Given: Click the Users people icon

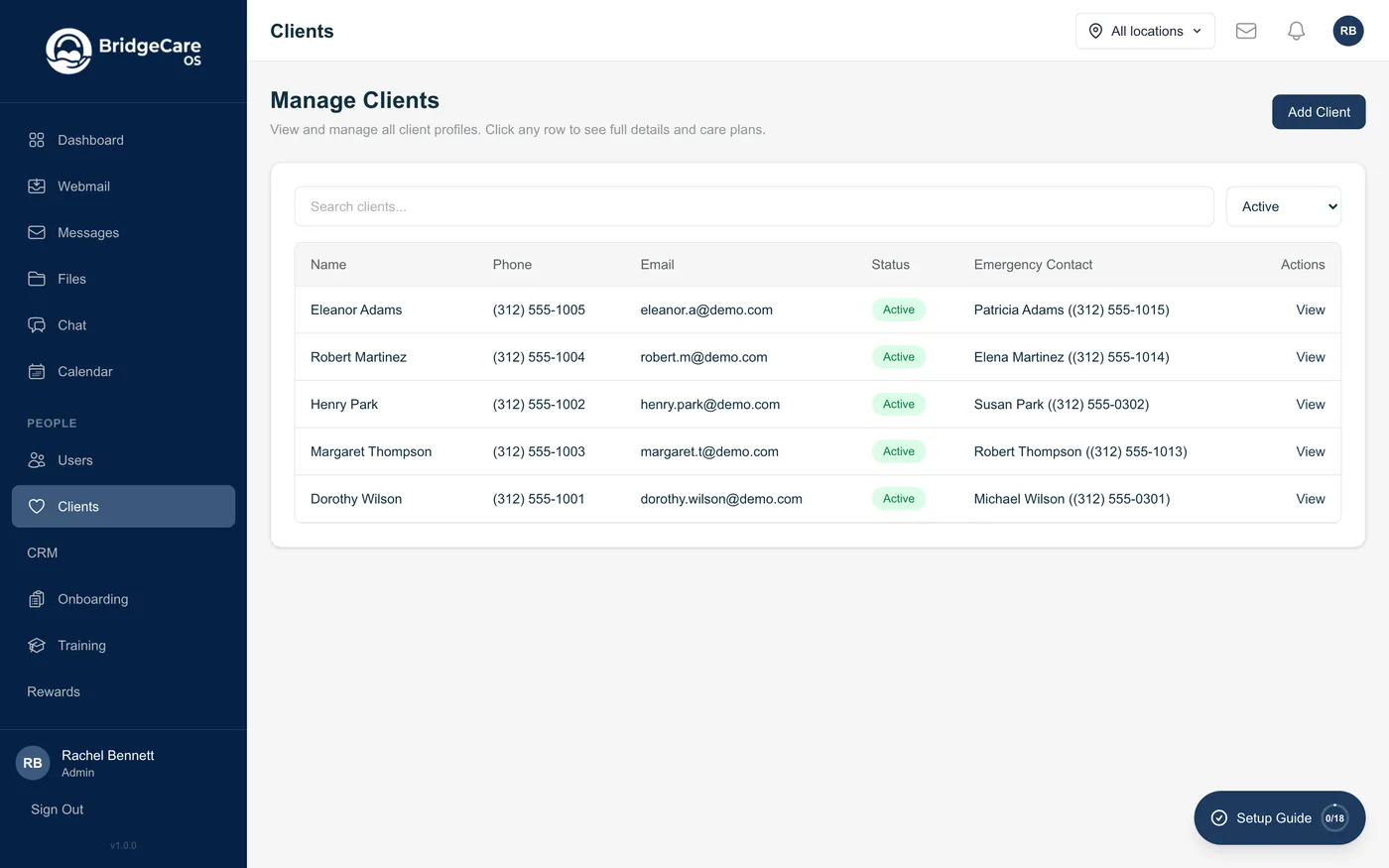Looking at the screenshot, I should [37, 460].
